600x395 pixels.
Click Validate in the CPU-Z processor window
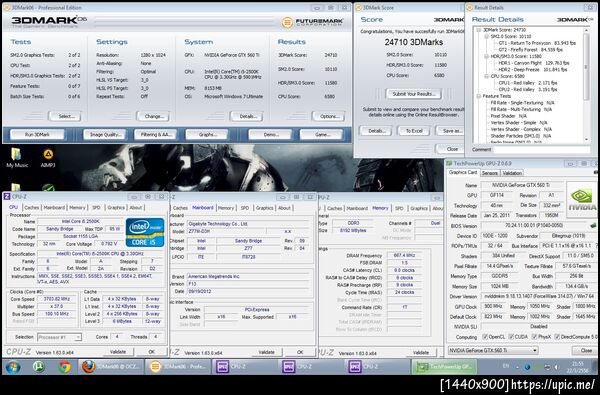tap(118, 351)
